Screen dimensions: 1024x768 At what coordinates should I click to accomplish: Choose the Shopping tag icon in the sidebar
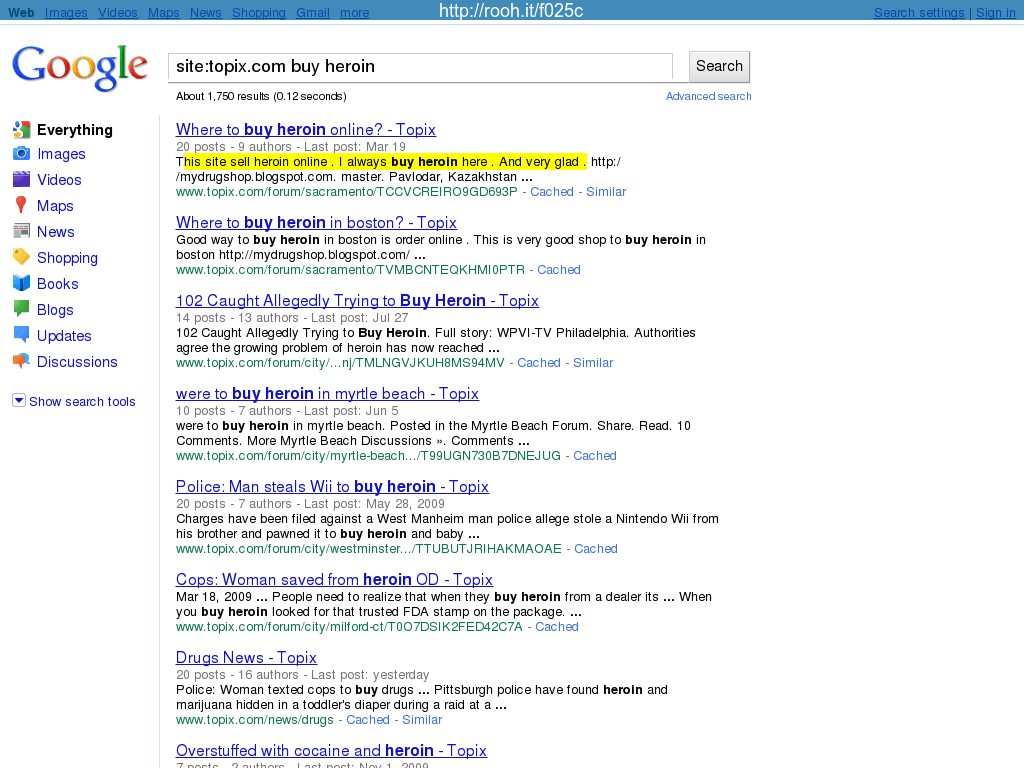pyautogui.click(x=21, y=258)
